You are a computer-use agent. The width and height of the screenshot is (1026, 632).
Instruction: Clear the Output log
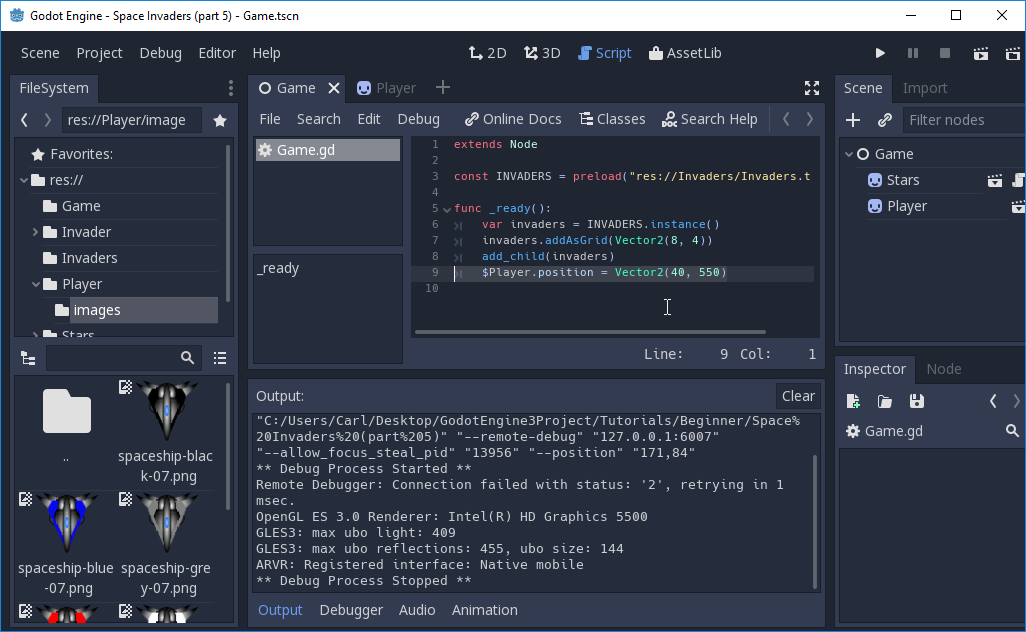798,396
